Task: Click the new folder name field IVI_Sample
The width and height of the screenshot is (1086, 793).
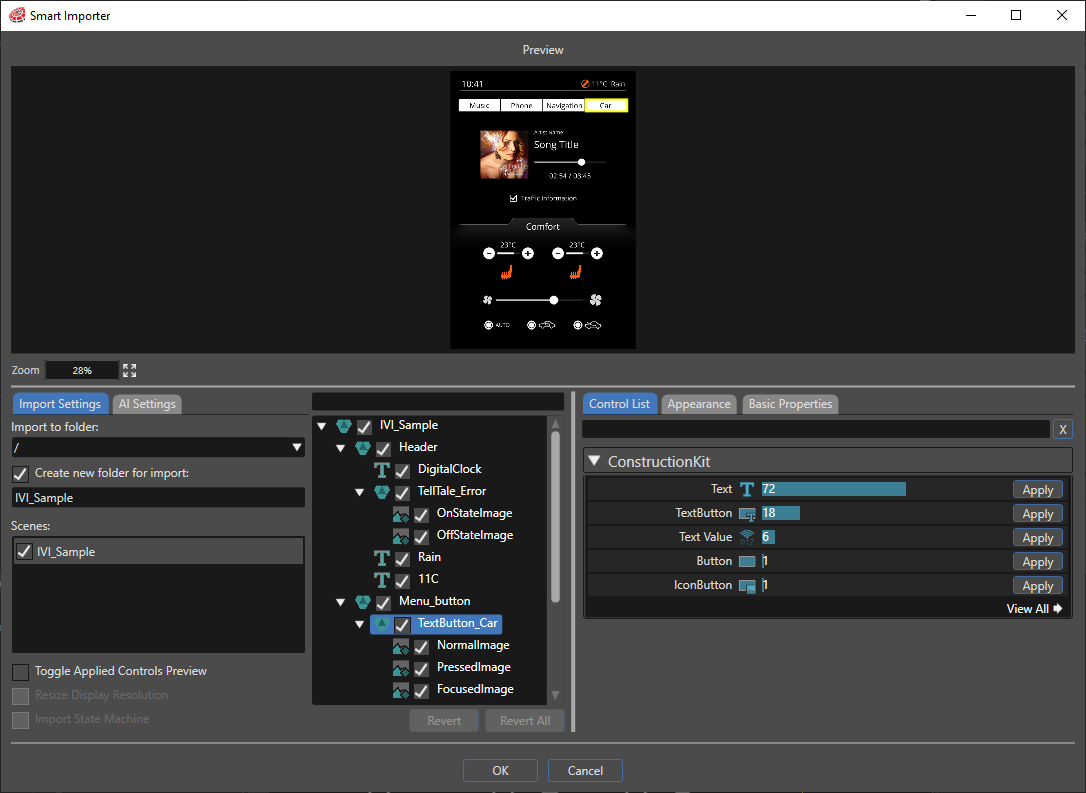Action: tap(159, 498)
